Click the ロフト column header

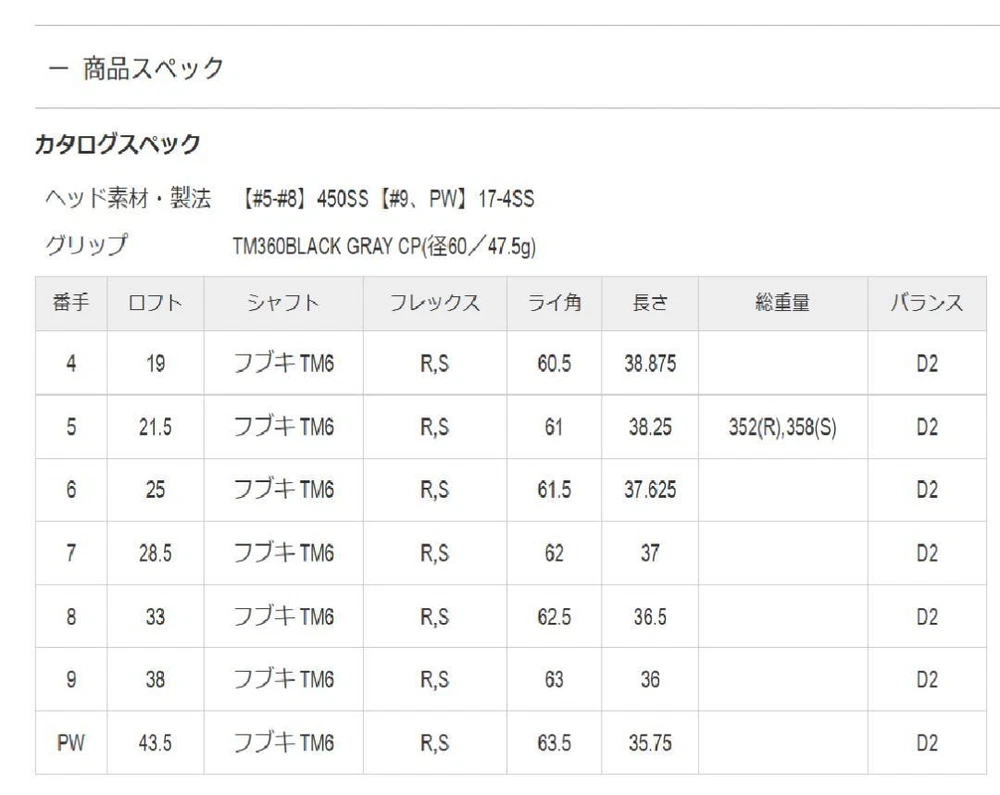pyautogui.click(x=155, y=303)
